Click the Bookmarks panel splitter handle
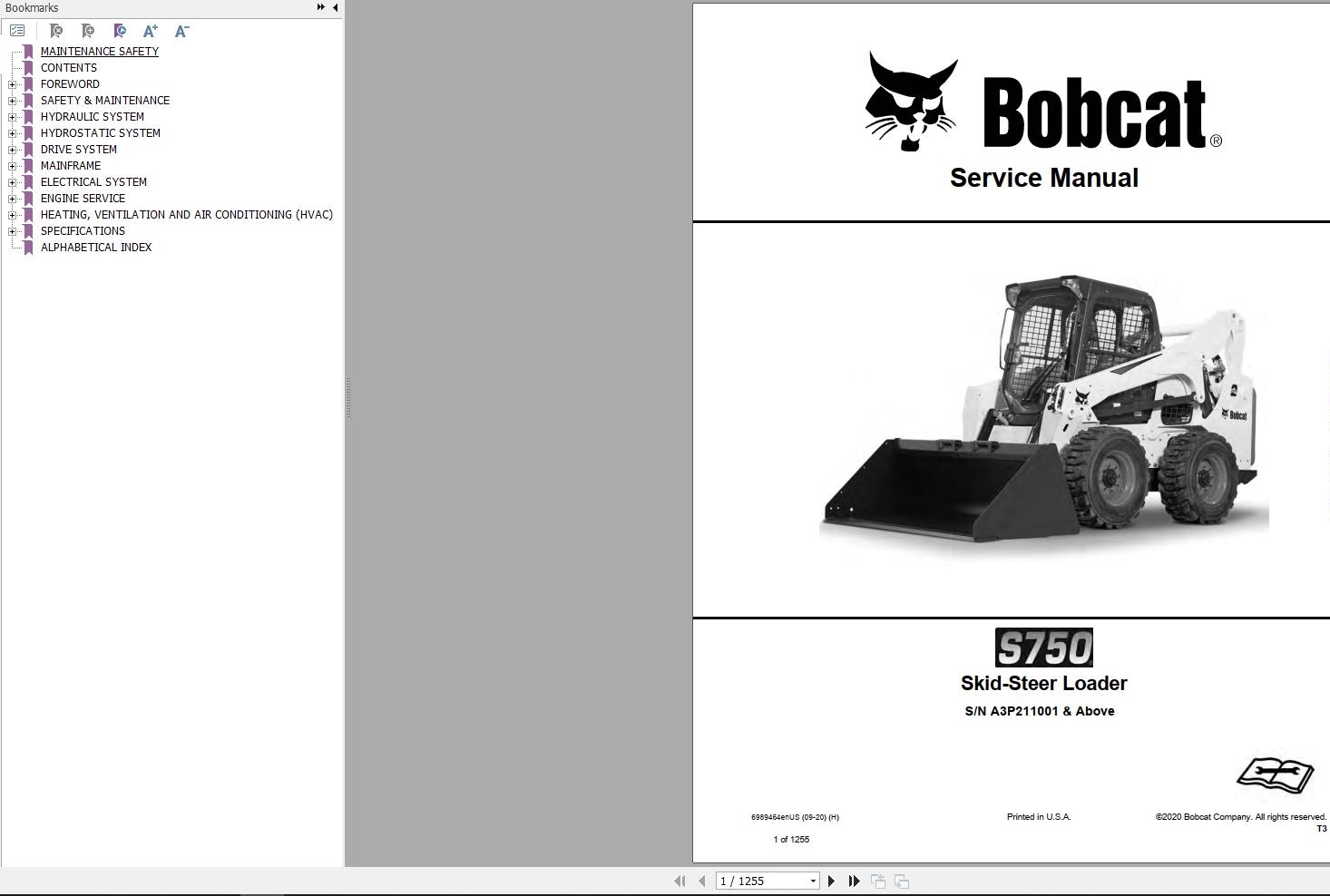The width and height of the screenshot is (1330, 896). 347,397
